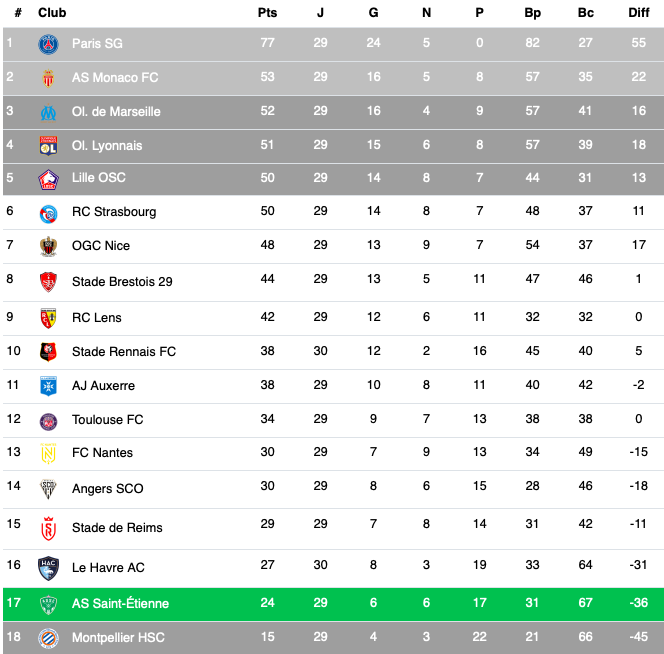Screen dimensions: 664x654
Task: Sort table by the Pts column header
Action: 267,13
